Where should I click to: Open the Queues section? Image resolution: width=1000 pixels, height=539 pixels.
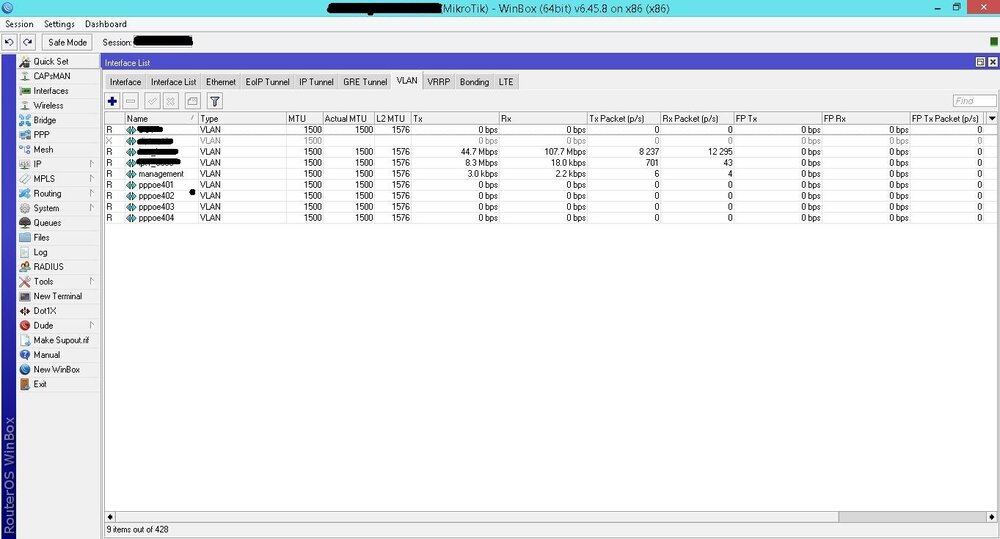[47, 223]
